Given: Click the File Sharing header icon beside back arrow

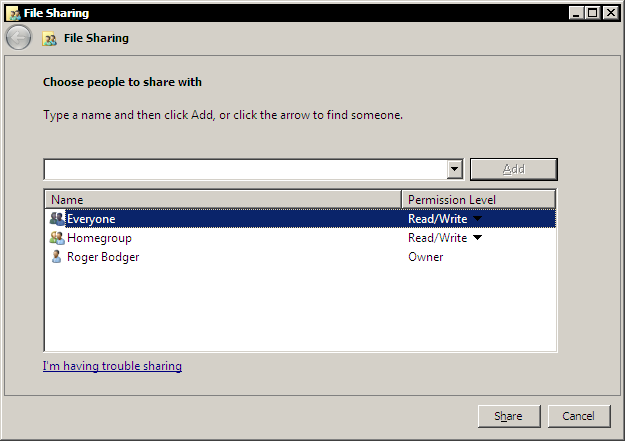Looking at the screenshot, I should (x=49, y=39).
